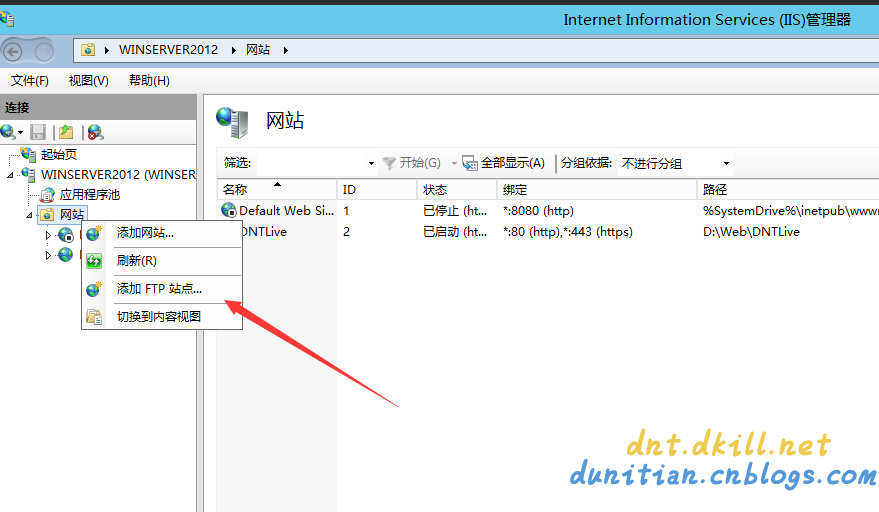Expand breadcrumb arrow after 网站

click(x=286, y=50)
